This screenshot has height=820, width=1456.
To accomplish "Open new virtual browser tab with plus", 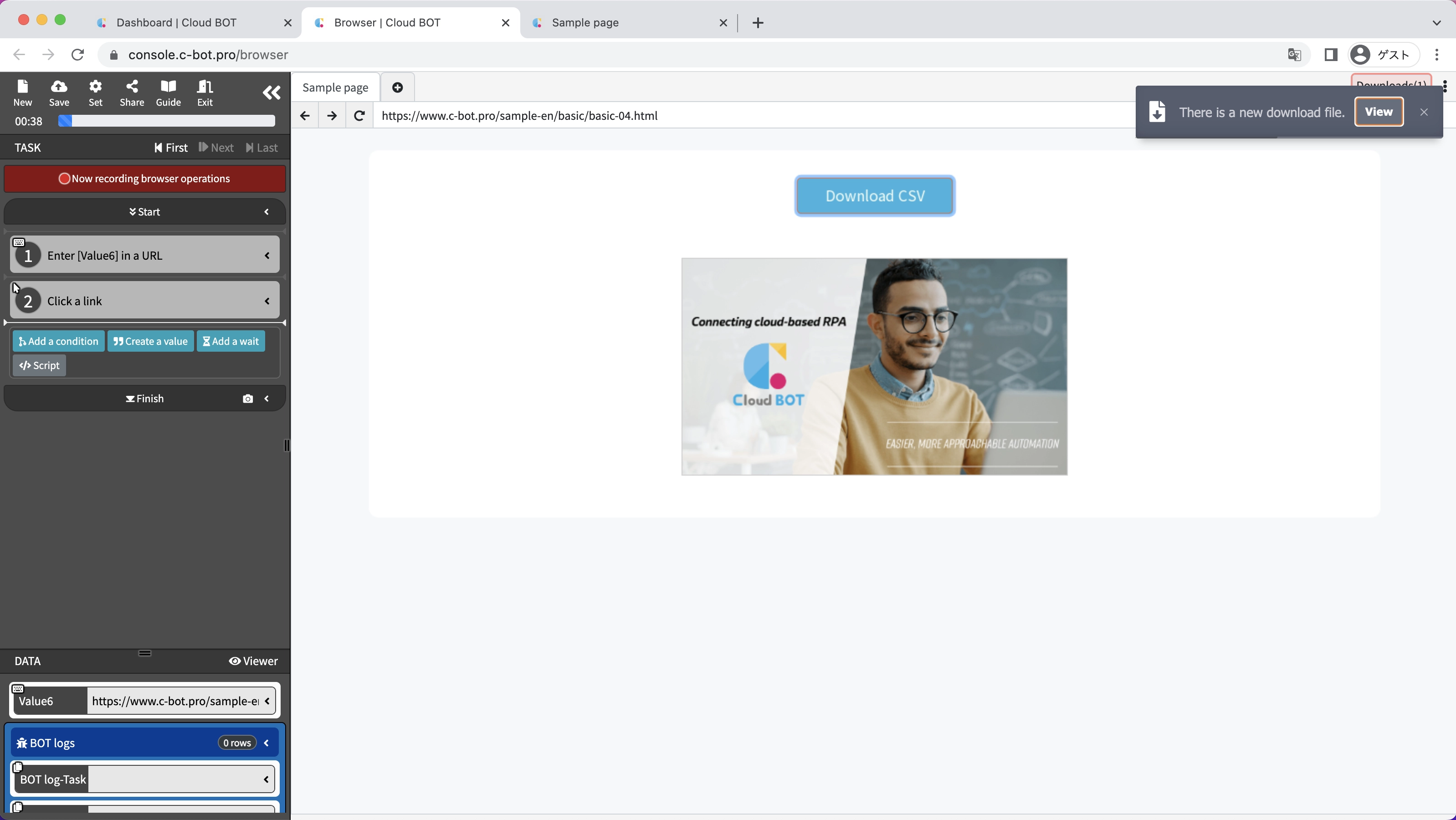I will pos(397,87).
